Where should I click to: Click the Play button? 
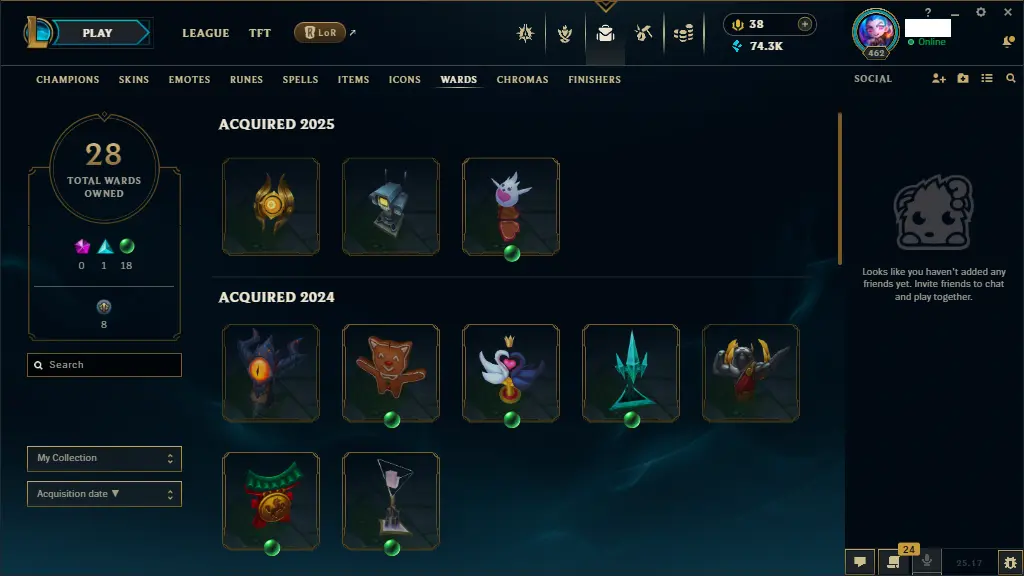coord(98,33)
